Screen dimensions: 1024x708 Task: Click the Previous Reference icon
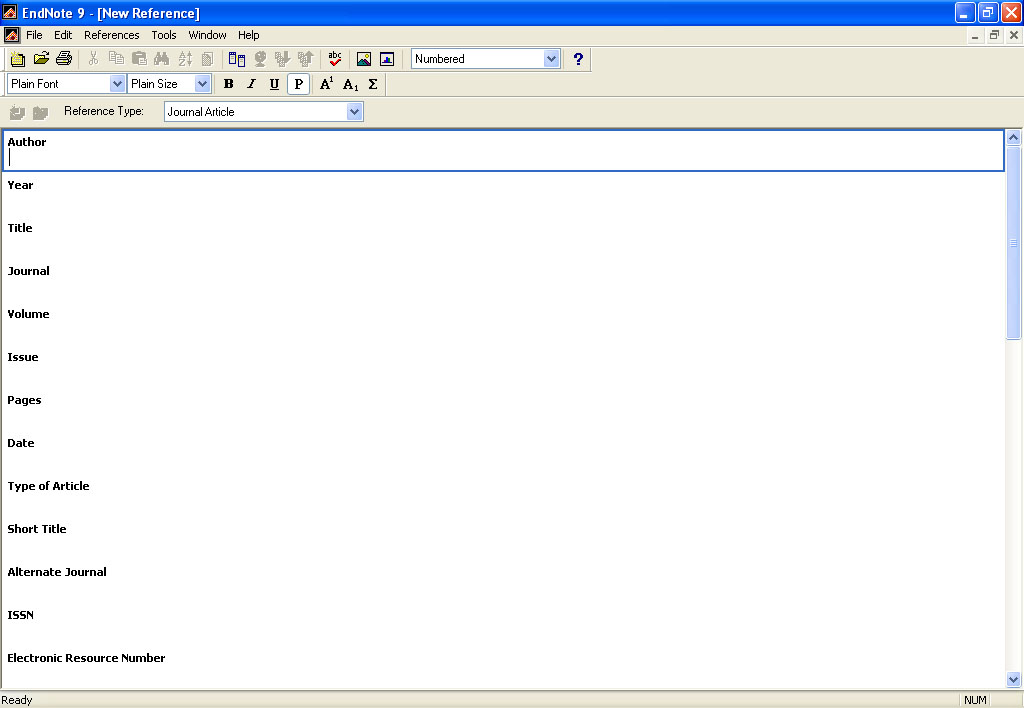tap(17, 112)
